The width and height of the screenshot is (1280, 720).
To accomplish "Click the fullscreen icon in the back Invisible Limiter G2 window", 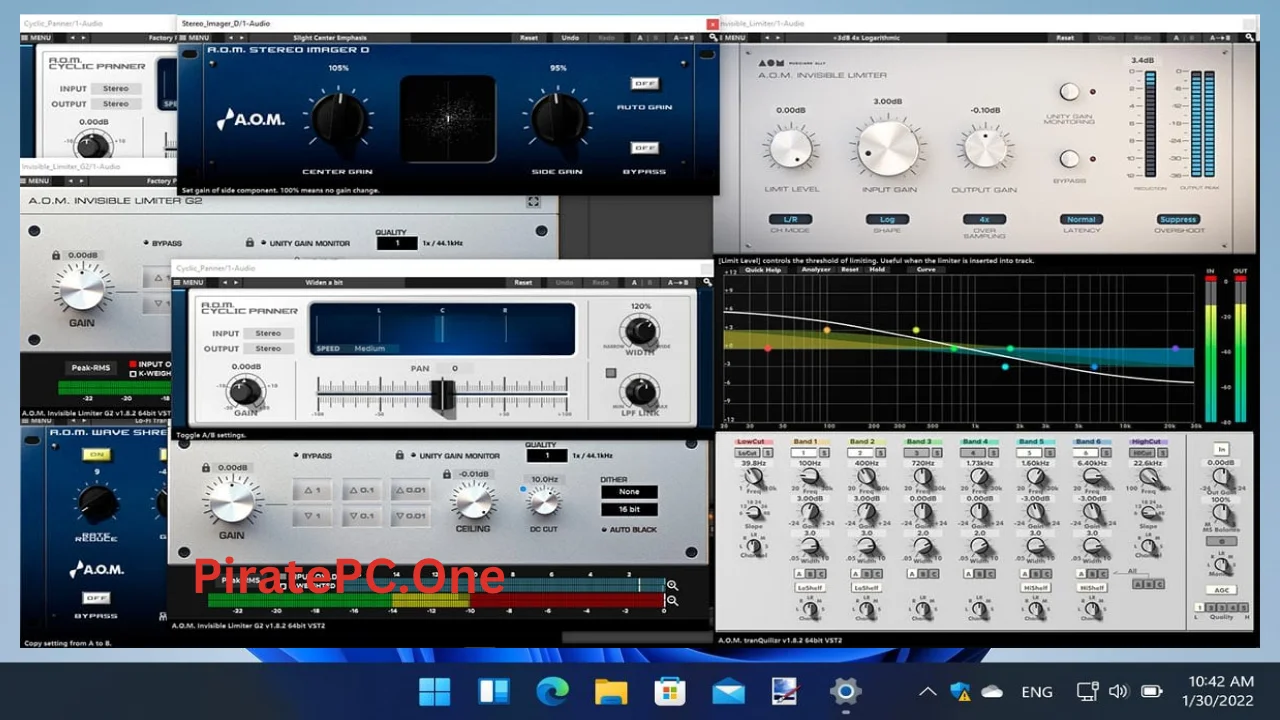I will coord(533,201).
